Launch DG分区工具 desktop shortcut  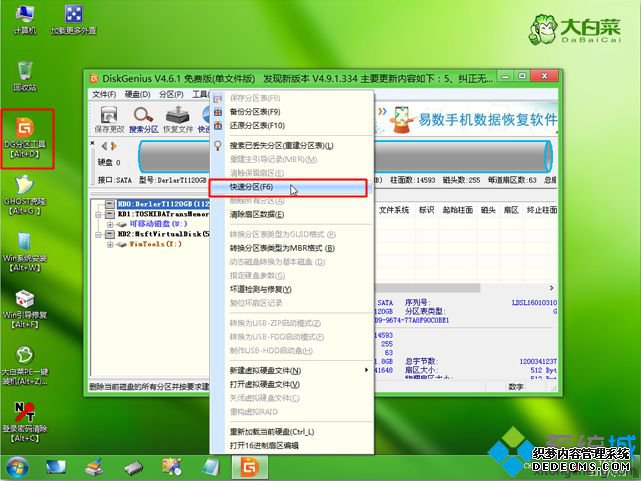tap(25, 138)
